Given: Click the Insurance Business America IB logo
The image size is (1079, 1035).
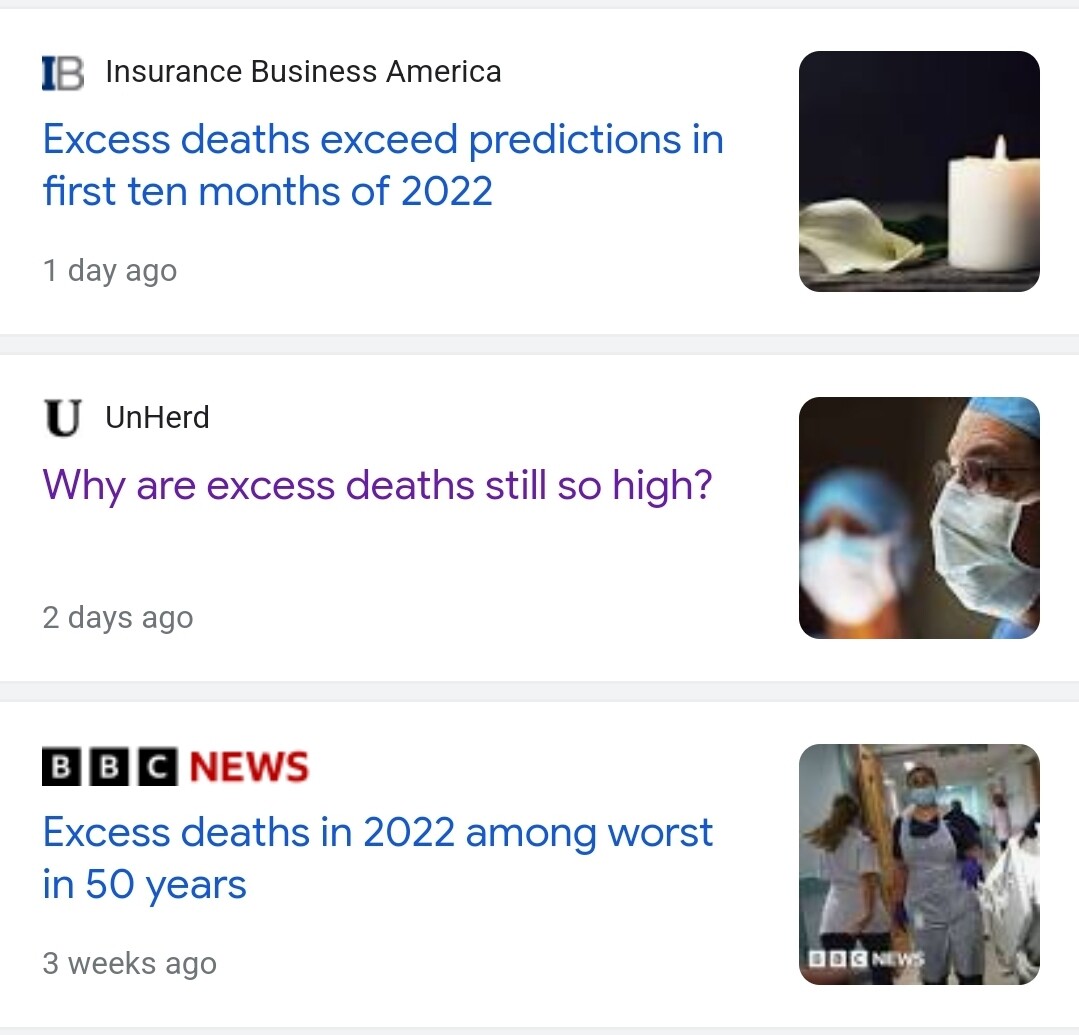Looking at the screenshot, I should coord(63,73).
